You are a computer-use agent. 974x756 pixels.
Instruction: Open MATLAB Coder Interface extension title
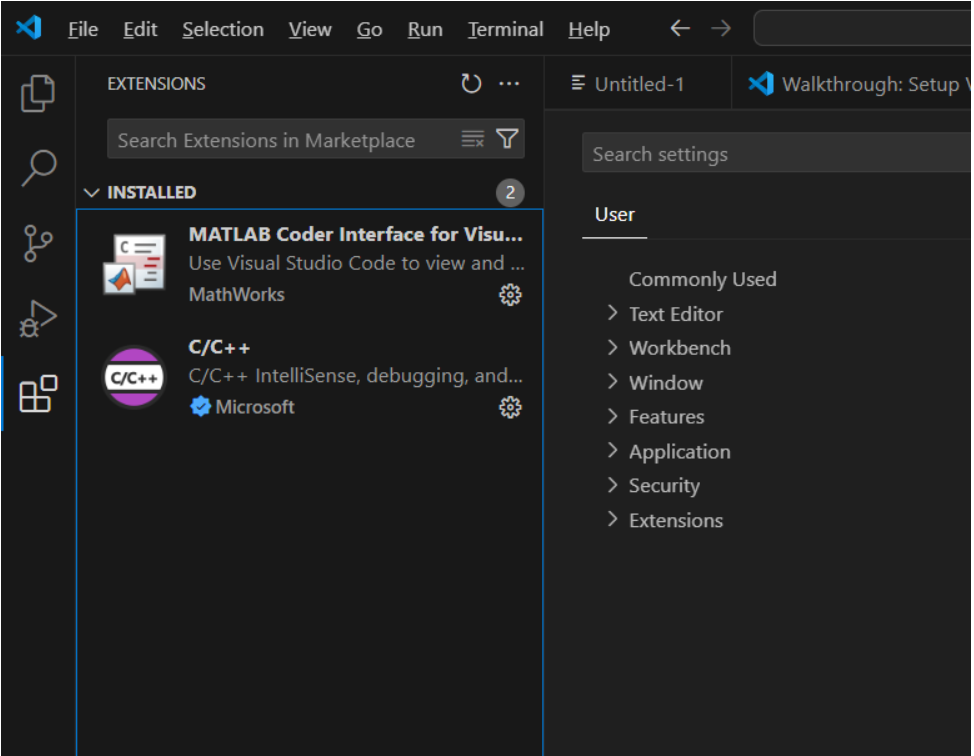point(355,234)
